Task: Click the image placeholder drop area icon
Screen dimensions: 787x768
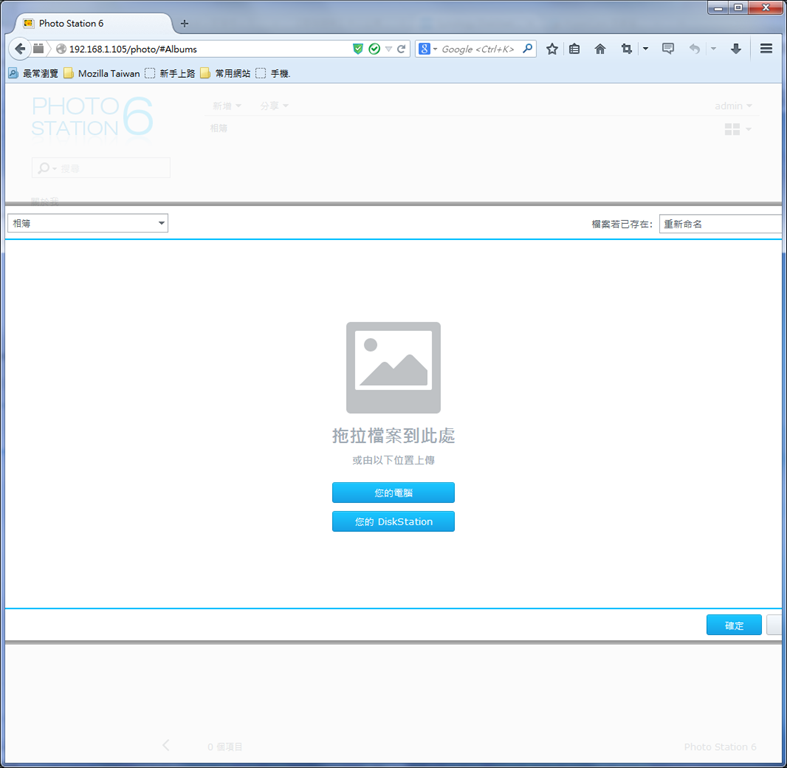Action: coord(393,367)
